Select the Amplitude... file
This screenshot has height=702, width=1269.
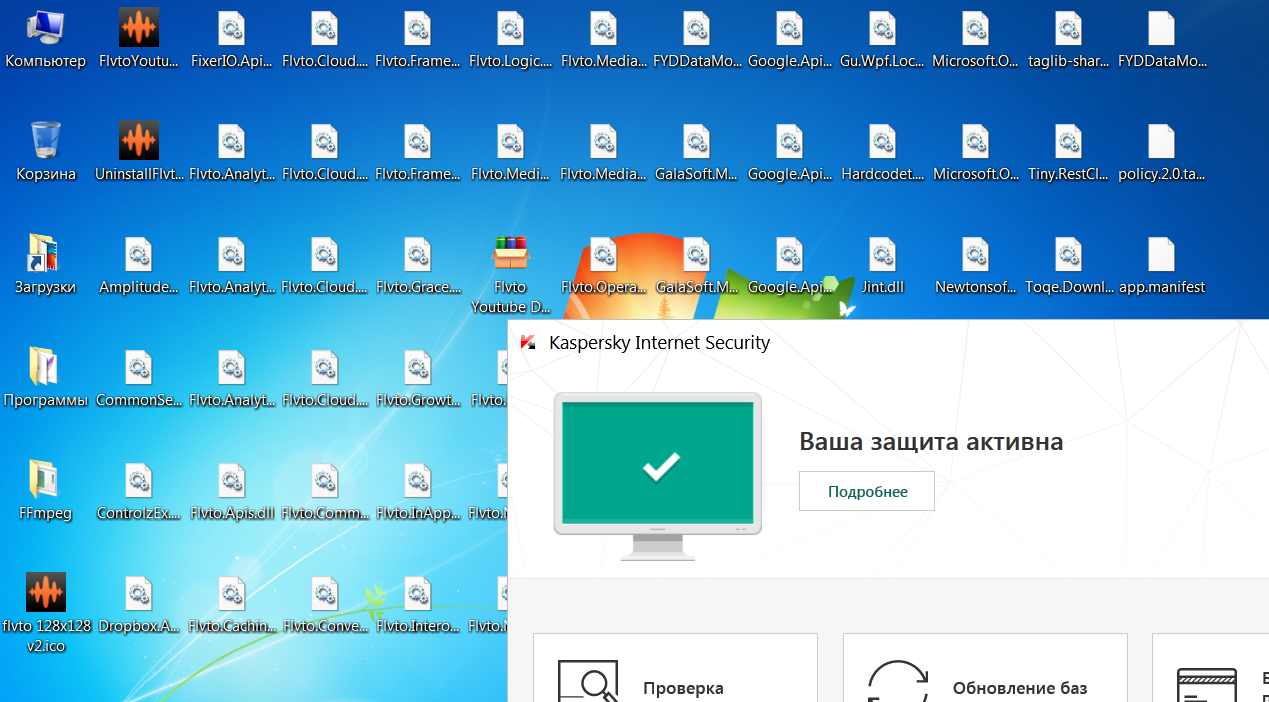(139, 266)
